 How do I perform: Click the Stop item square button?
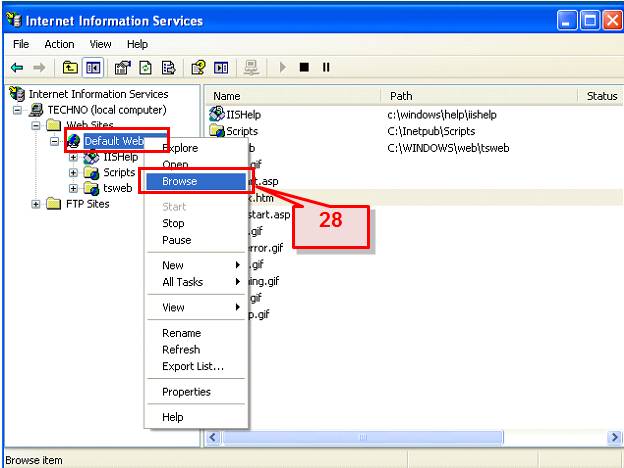coord(304,67)
